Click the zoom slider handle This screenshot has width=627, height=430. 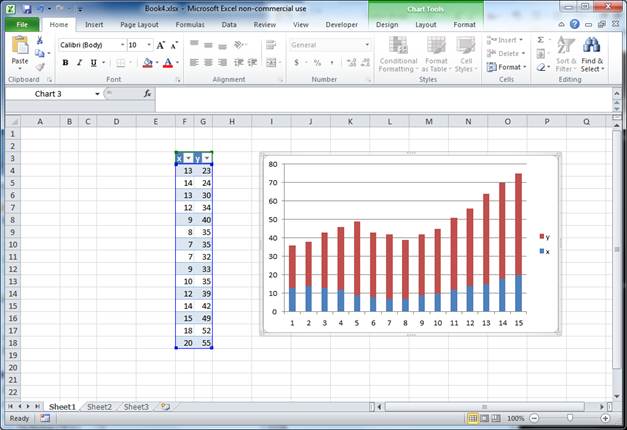pos(570,418)
